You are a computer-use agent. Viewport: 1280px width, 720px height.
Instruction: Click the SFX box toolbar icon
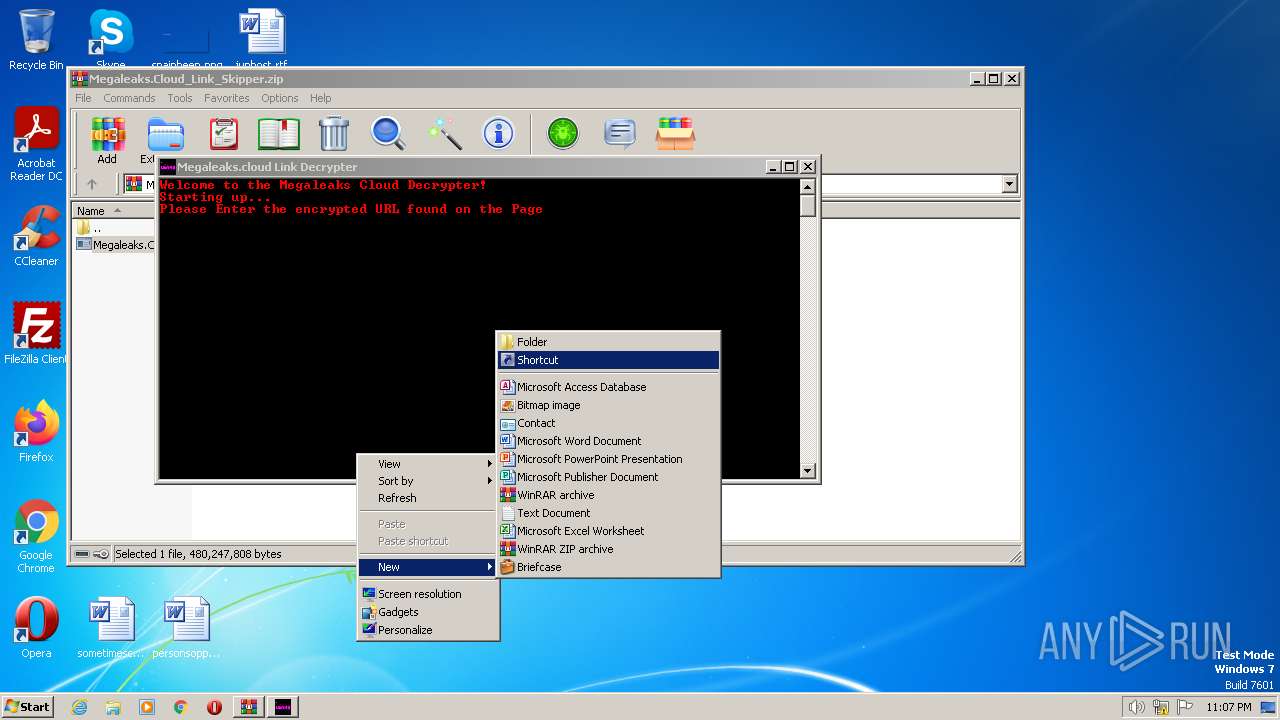676,133
